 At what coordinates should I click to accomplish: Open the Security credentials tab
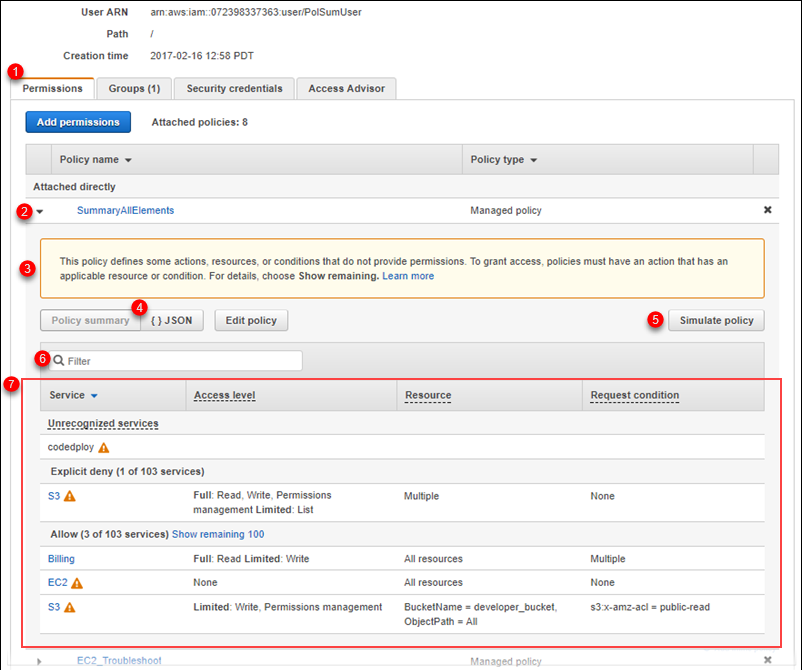234,89
